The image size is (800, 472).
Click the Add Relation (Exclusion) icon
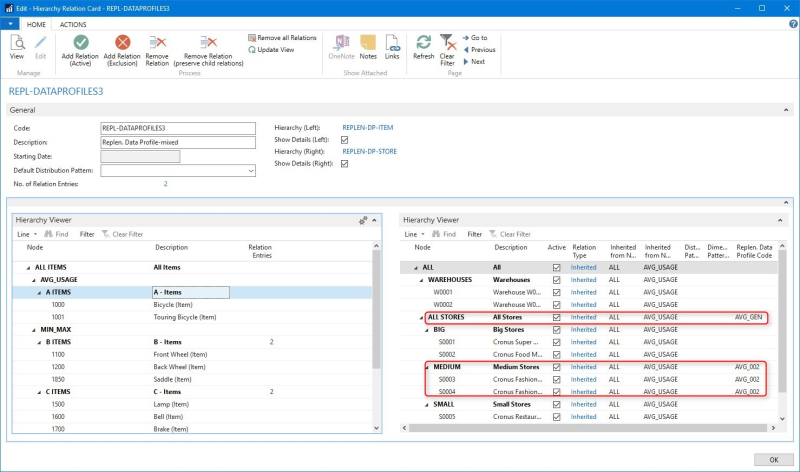click(x=122, y=43)
